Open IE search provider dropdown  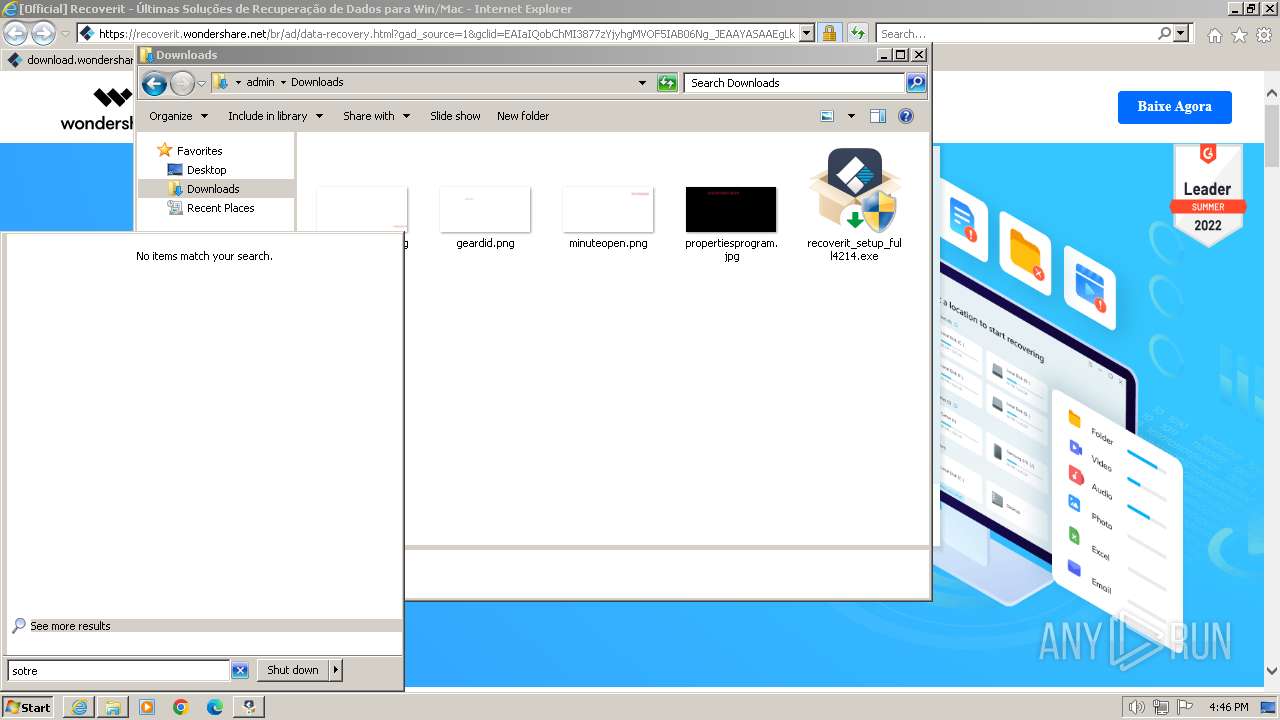coord(1181,33)
